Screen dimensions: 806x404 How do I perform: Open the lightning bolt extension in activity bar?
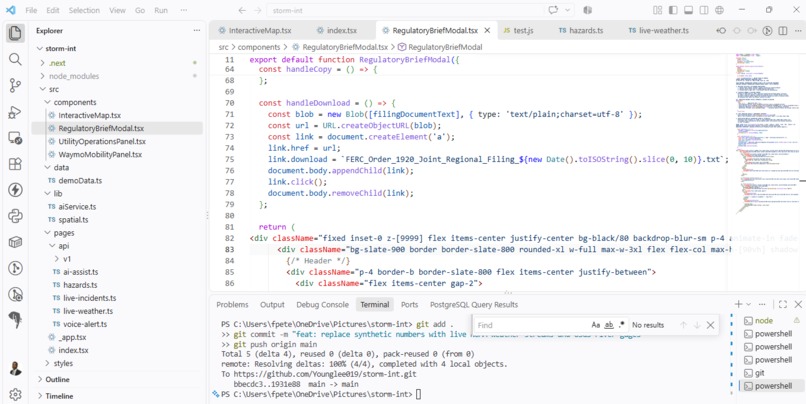coord(15,190)
